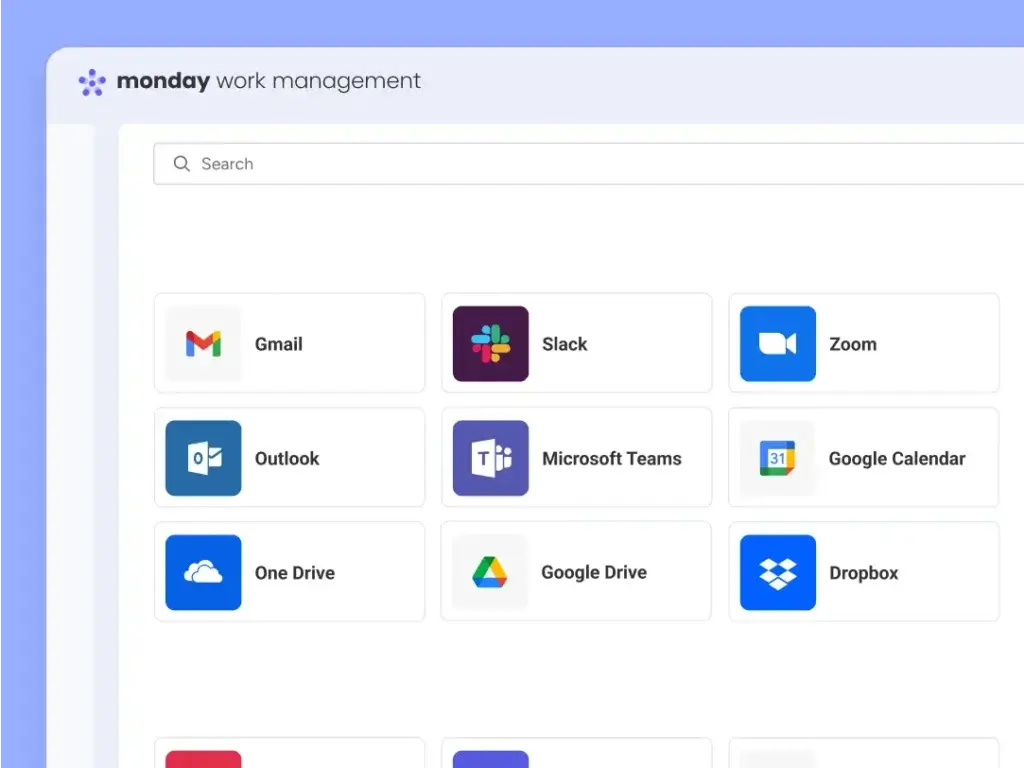Viewport: 1024px width, 768px height.
Task: Click the Google Calendar label text
Action: [x=897, y=458]
